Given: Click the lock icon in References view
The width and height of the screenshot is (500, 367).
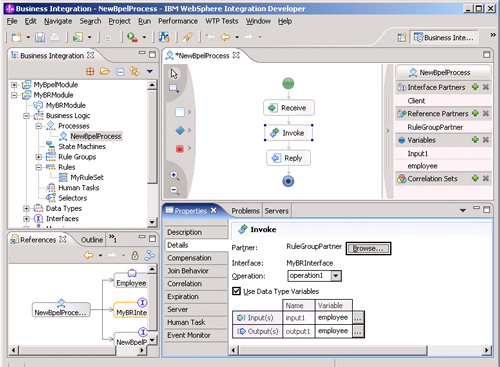Looking at the screenshot, I should coord(135,256).
